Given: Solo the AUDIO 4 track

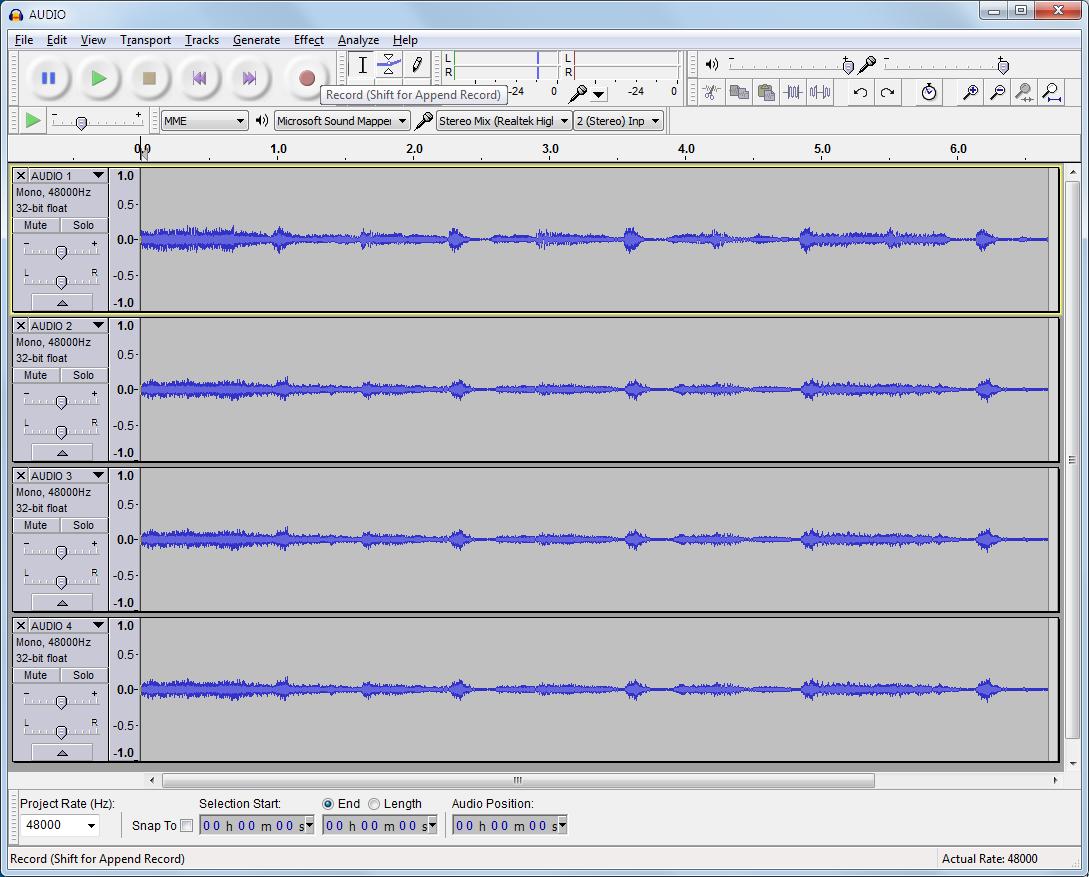Looking at the screenshot, I should [x=83, y=676].
